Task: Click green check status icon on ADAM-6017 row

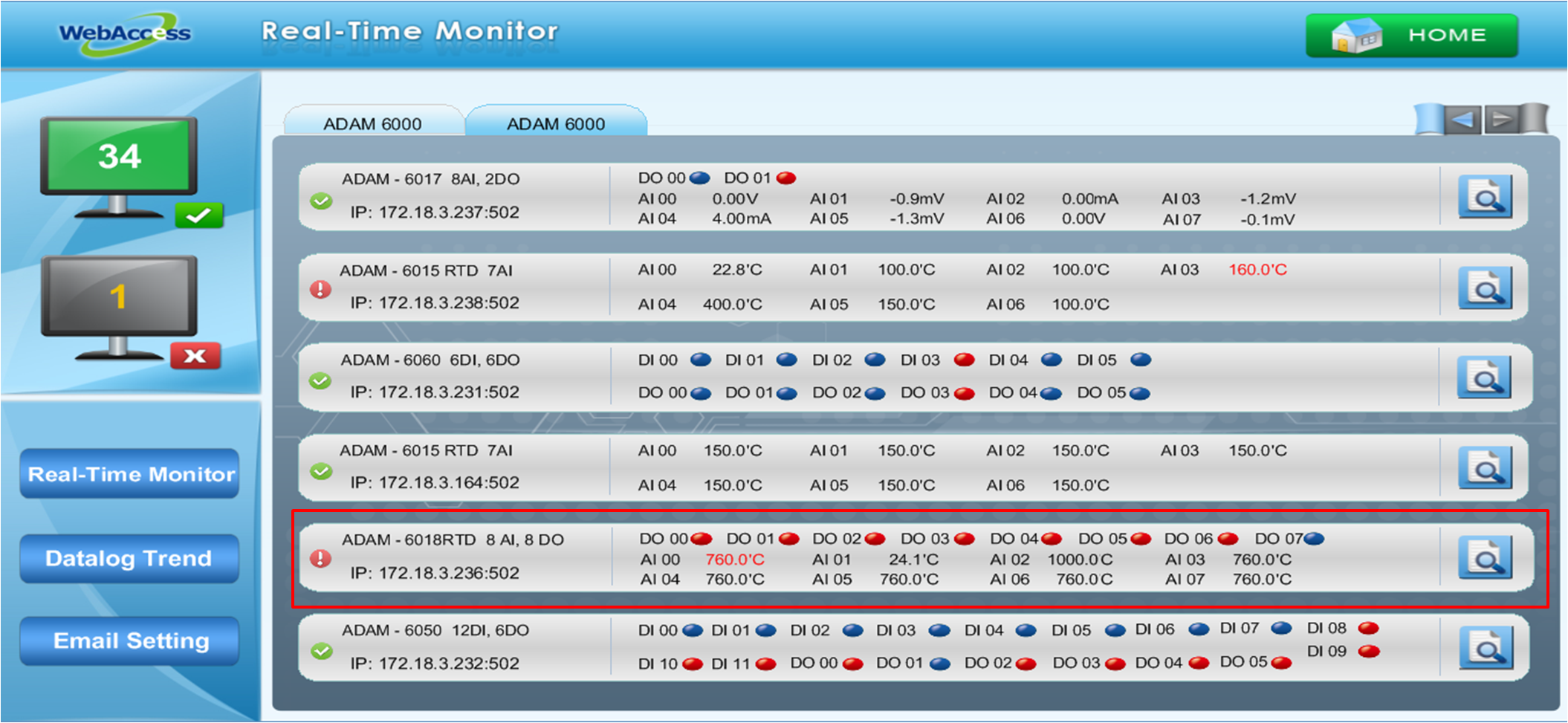Action: (x=321, y=201)
